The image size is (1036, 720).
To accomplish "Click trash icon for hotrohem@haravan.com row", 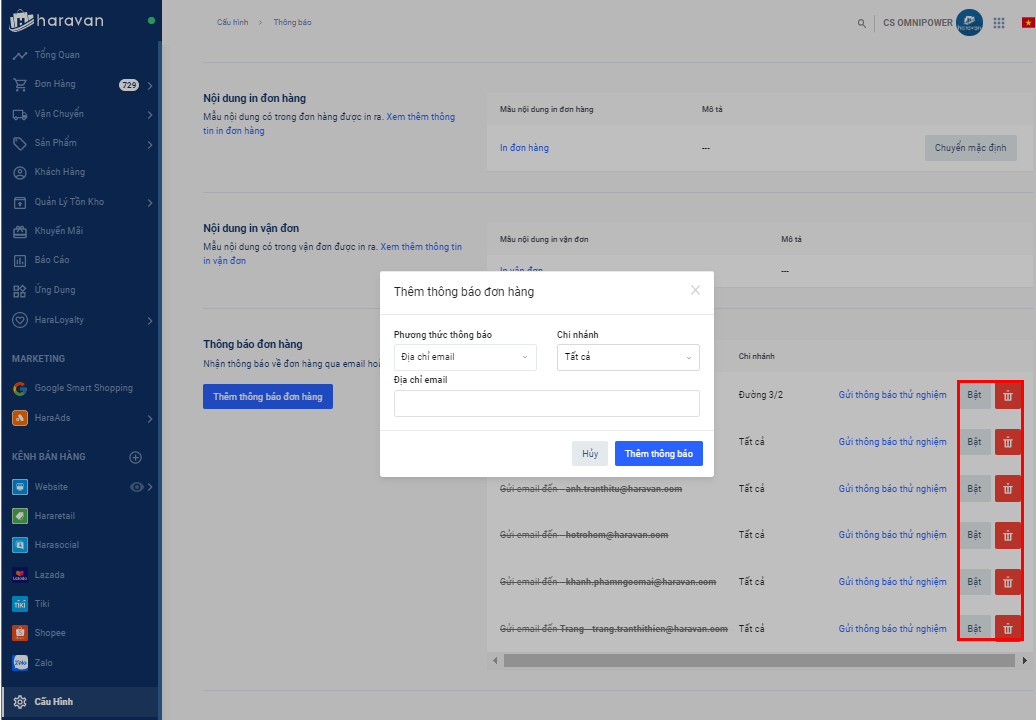I will coord(1008,535).
